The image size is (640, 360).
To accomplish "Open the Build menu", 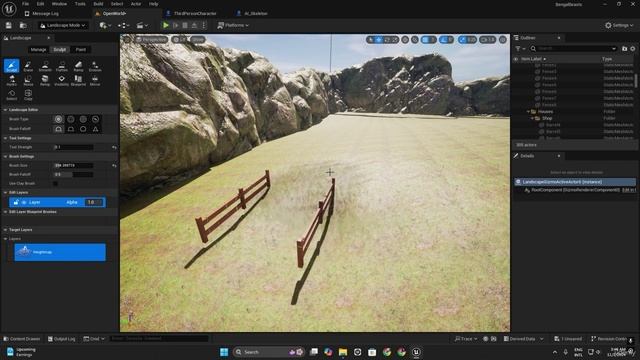I will tap(98, 4).
